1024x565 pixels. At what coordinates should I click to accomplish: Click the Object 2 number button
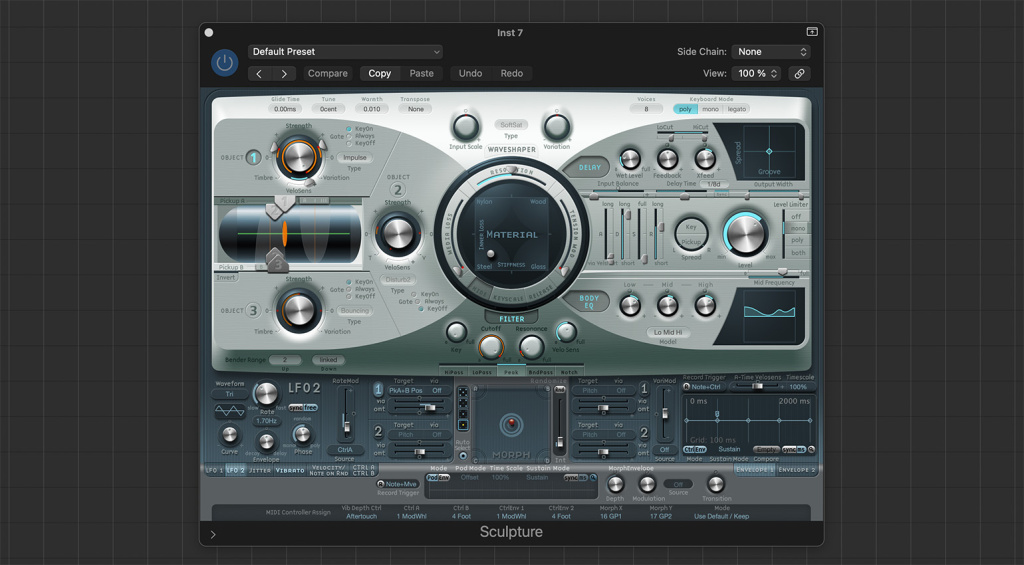(x=397, y=189)
